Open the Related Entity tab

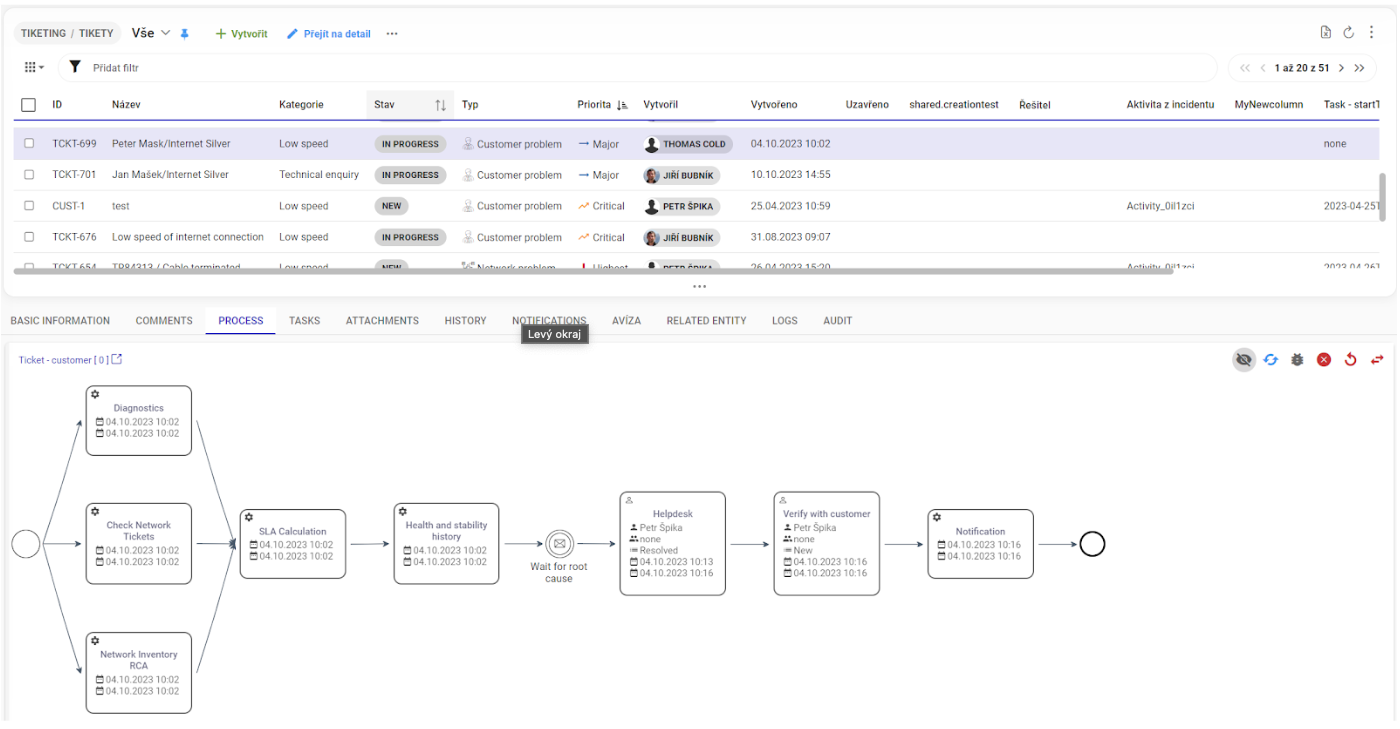(x=706, y=321)
